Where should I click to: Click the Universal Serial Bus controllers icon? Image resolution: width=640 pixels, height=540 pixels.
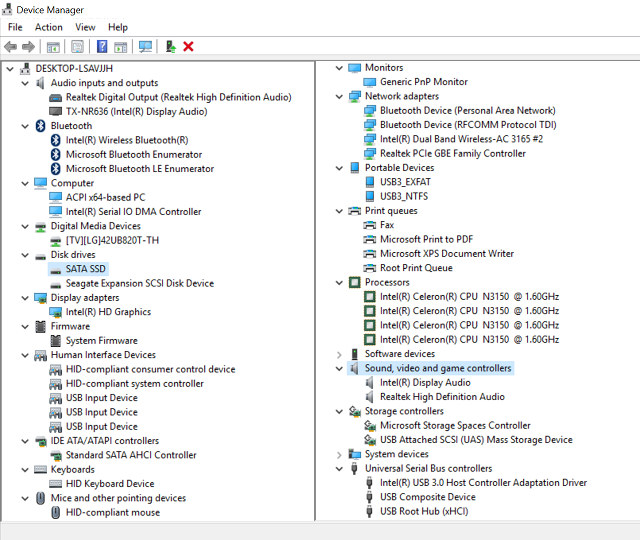[x=354, y=468]
